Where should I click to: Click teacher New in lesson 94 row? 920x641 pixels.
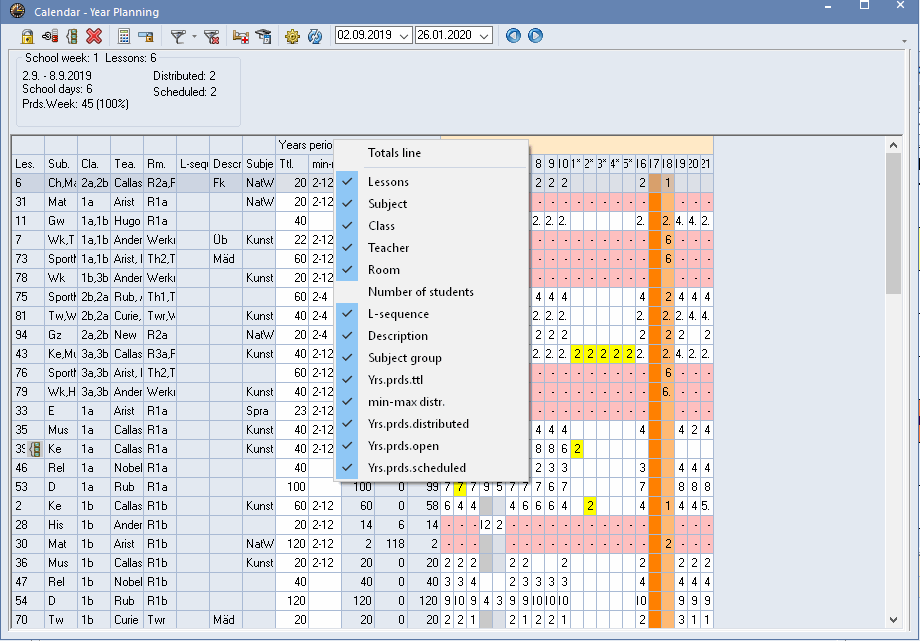(127, 335)
